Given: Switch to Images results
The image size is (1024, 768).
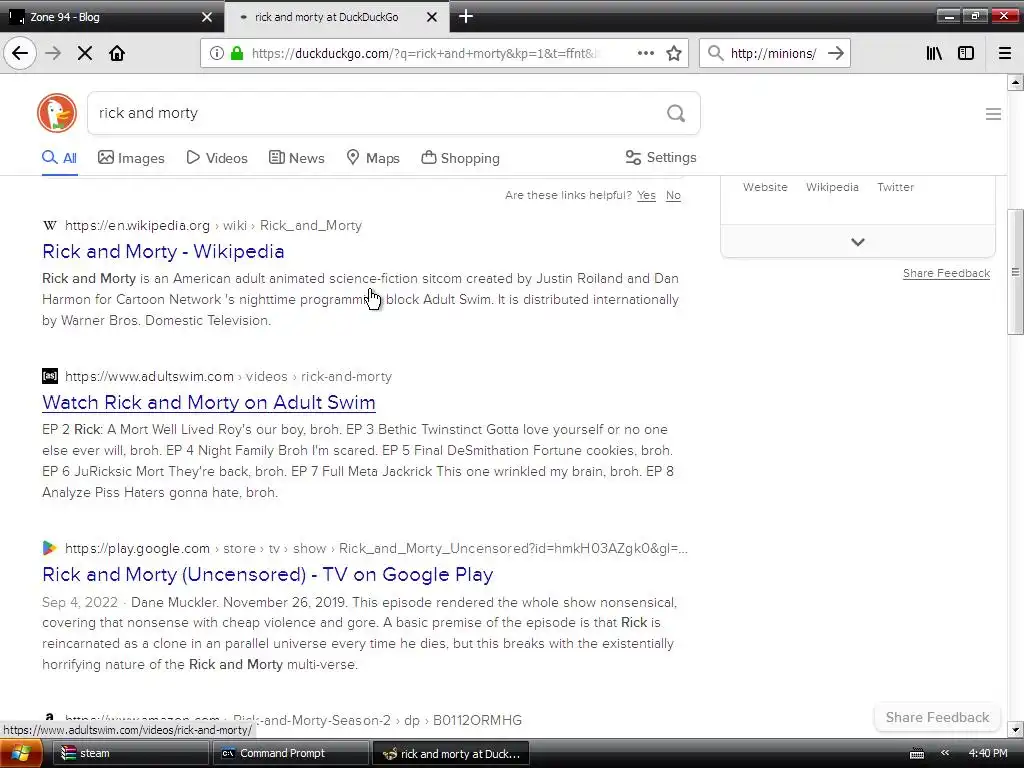Looking at the screenshot, I should pos(131,158).
